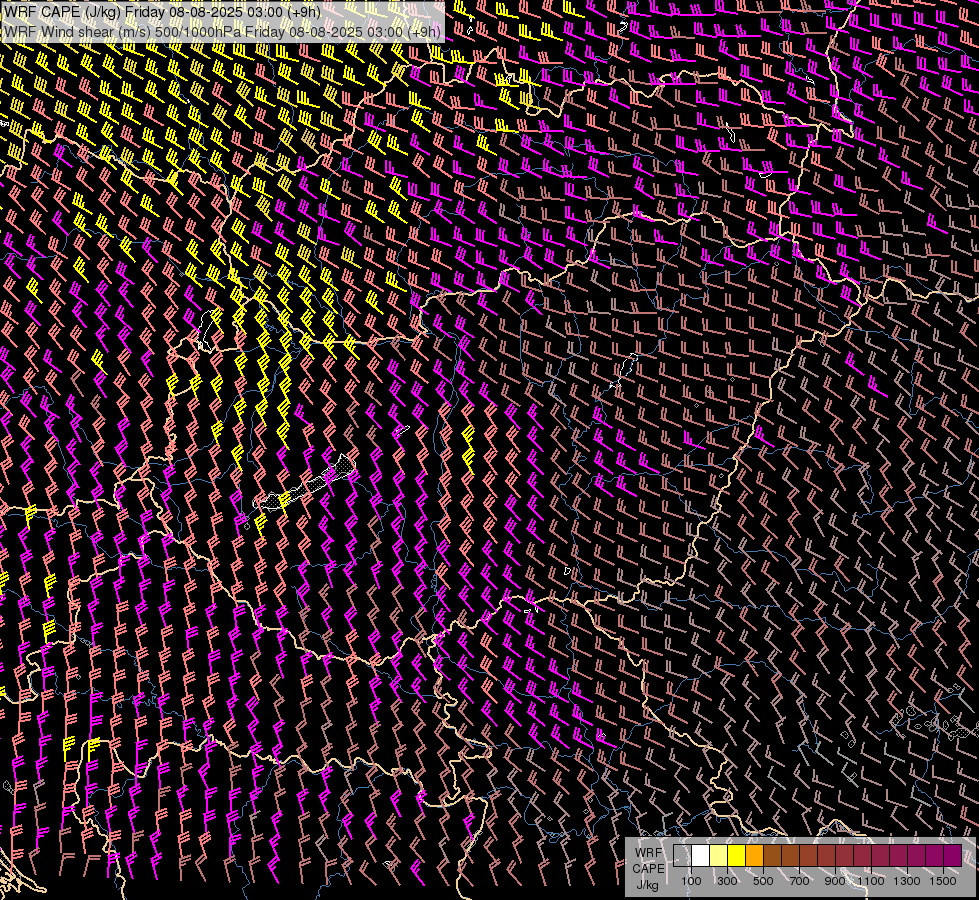The image size is (979, 900).
Task: Click the WRF CAPE title line at top
Action: pos(162,12)
